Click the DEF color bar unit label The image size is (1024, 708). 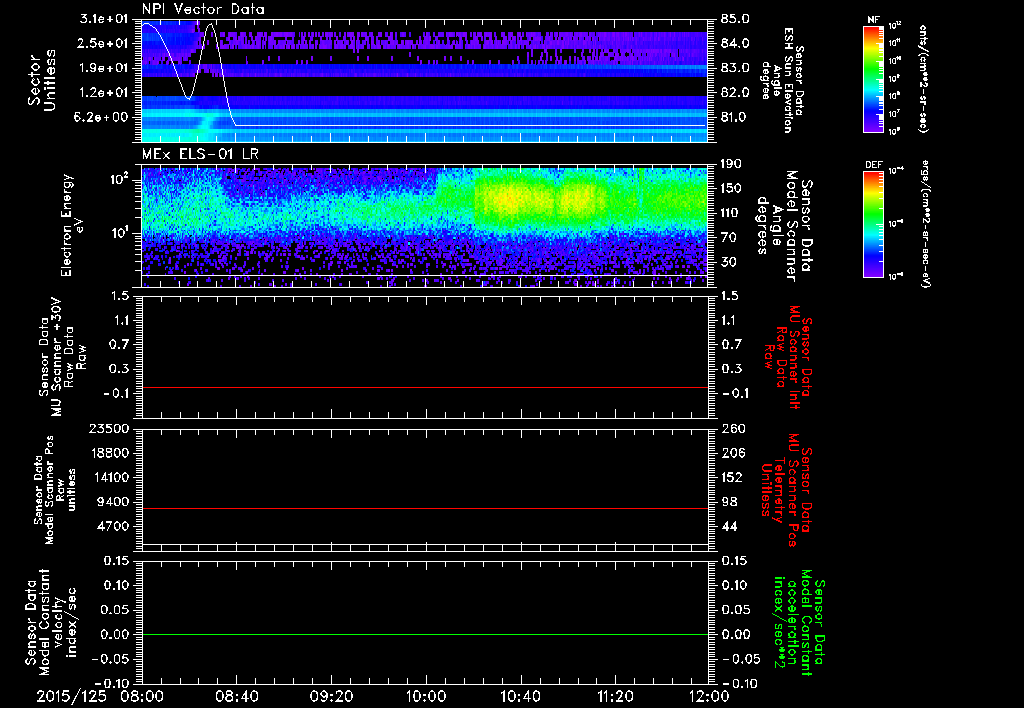click(925, 224)
